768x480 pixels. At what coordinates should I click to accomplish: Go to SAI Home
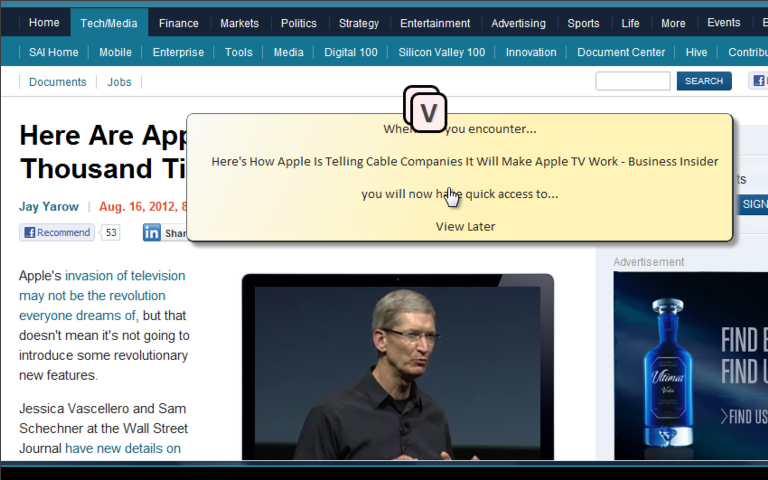(53, 52)
